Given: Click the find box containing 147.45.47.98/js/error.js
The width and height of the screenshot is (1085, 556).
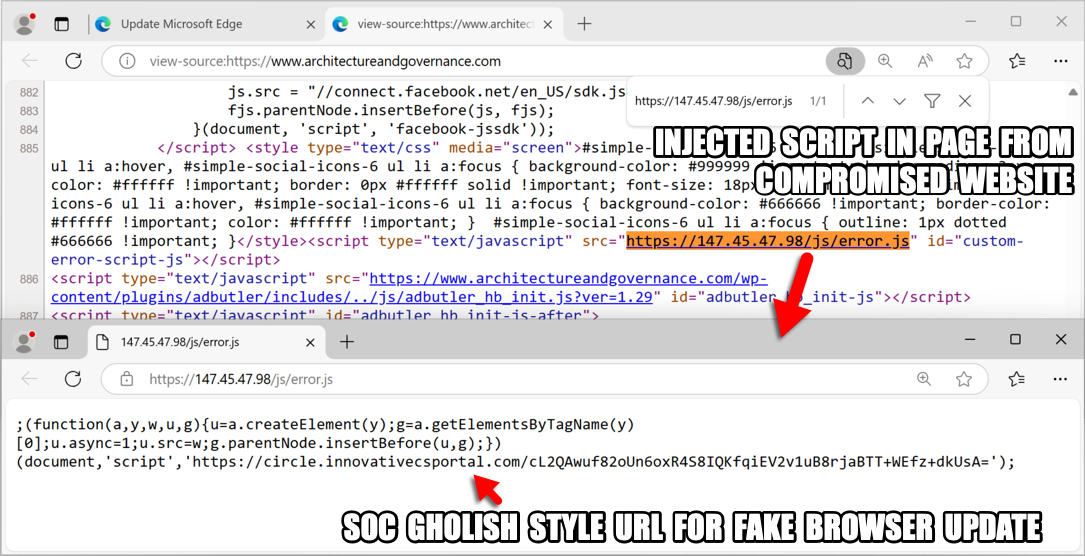Looking at the screenshot, I should click(714, 101).
